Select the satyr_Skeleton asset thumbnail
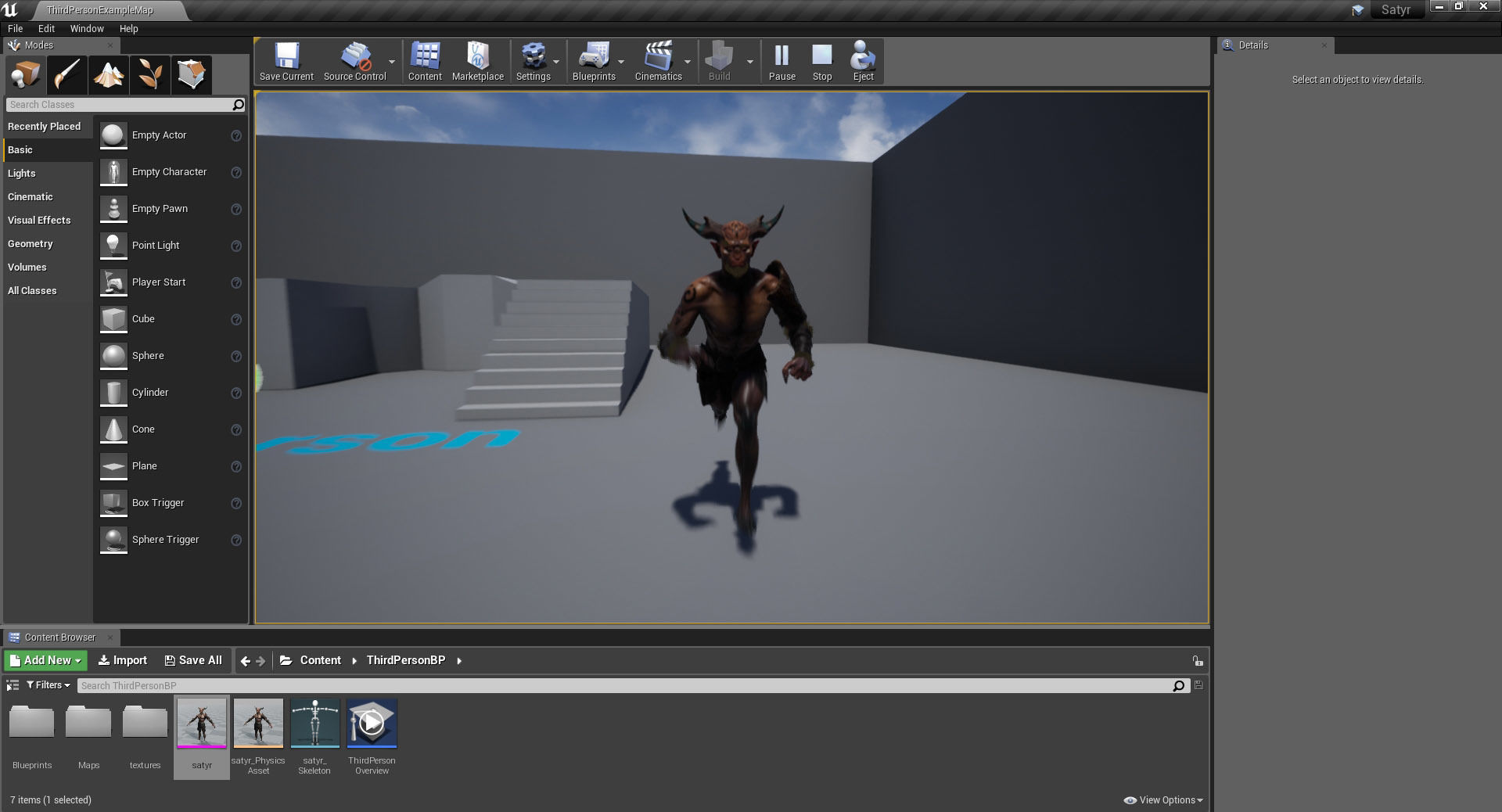This screenshot has height=812, width=1502. tap(314, 724)
